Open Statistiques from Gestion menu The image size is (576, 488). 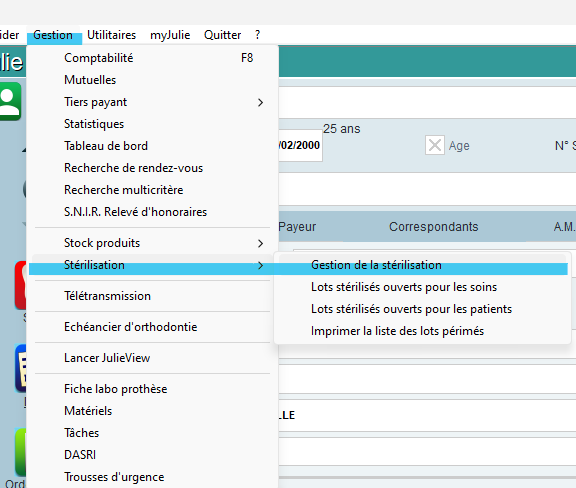pyautogui.click(x=153, y=124)
